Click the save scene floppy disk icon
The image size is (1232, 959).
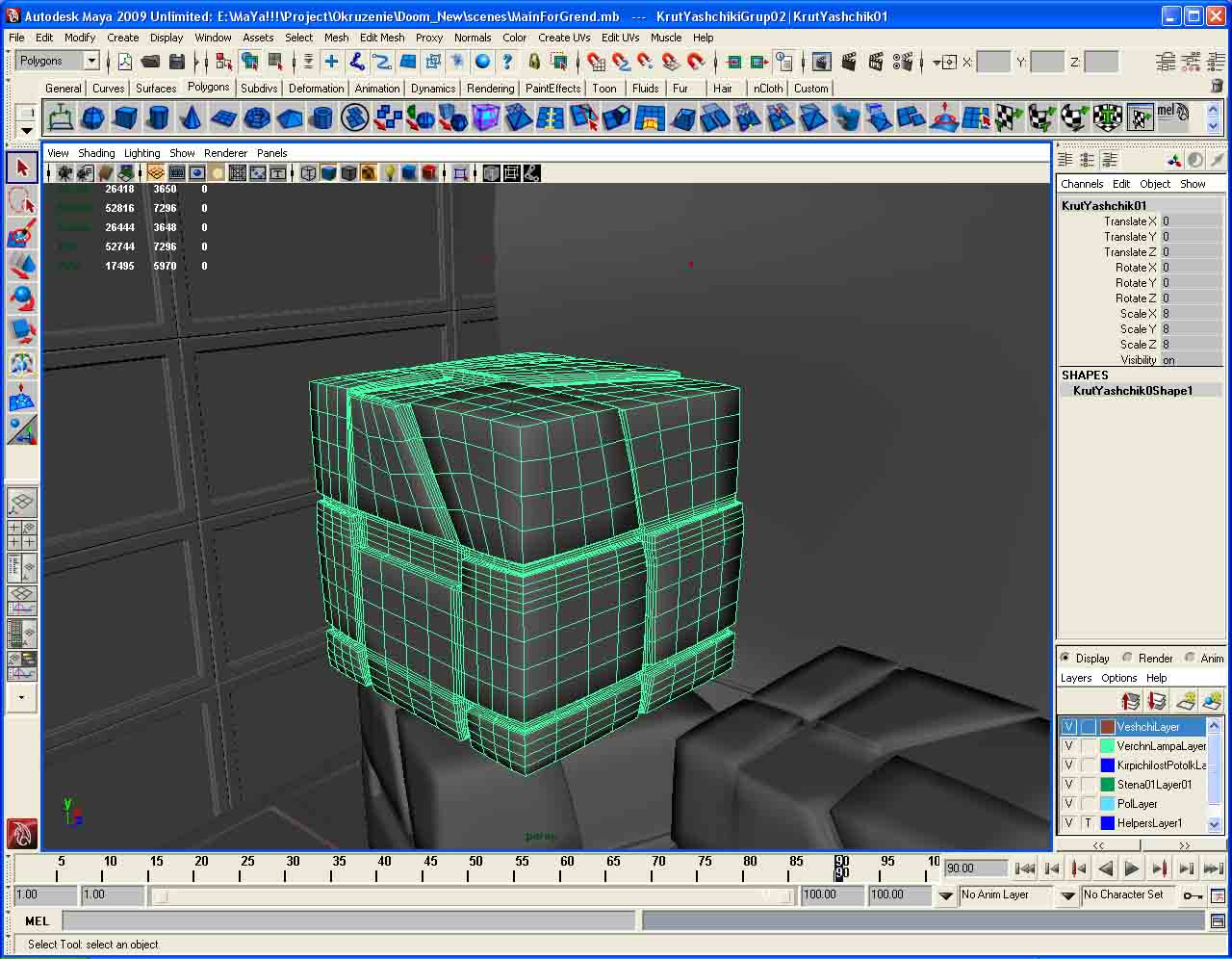(176, 62)
